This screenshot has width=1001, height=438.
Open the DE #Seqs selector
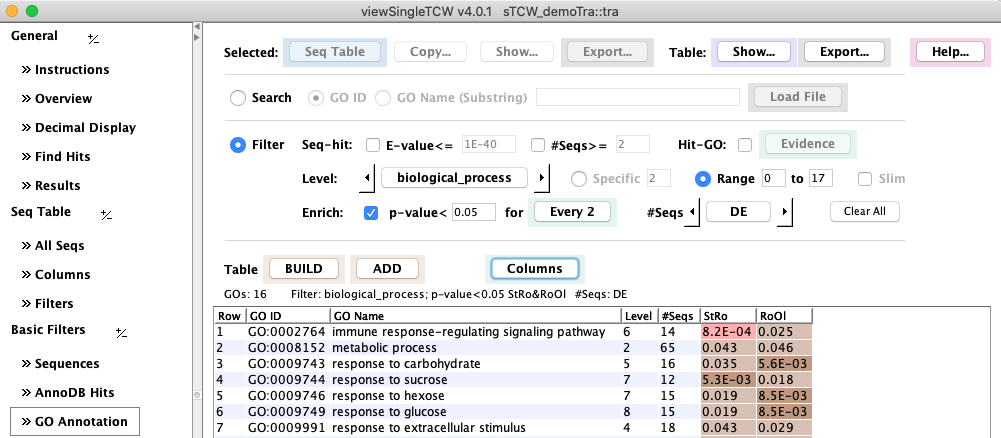[x=737, y=212]
